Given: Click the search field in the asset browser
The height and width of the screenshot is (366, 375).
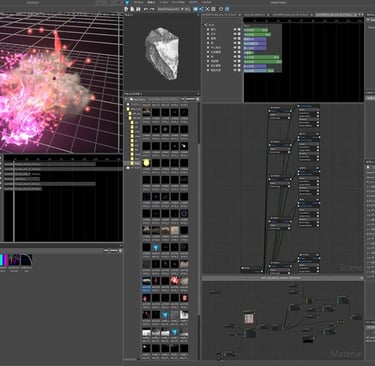Looking at the screenshot, I should (164, 99).
